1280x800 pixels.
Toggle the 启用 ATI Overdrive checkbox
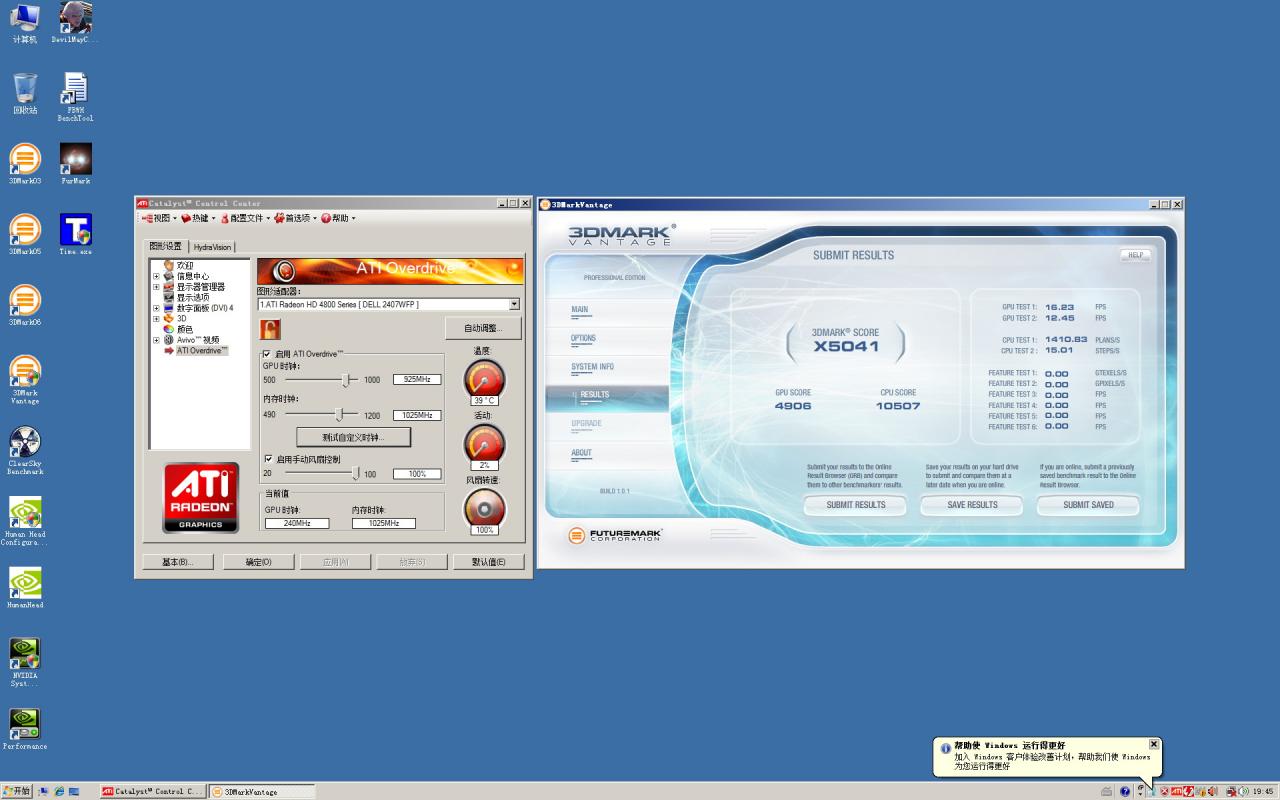[266, 354]
